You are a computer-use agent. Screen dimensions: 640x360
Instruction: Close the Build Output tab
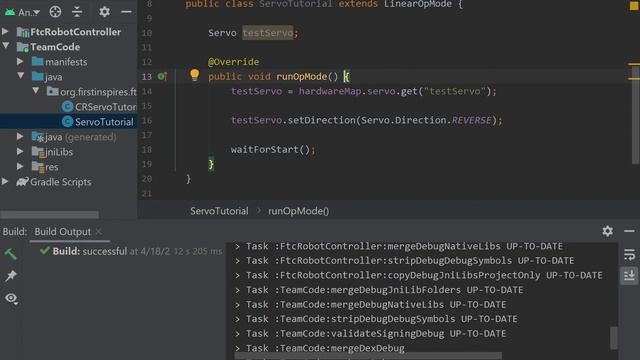[98, 231]
